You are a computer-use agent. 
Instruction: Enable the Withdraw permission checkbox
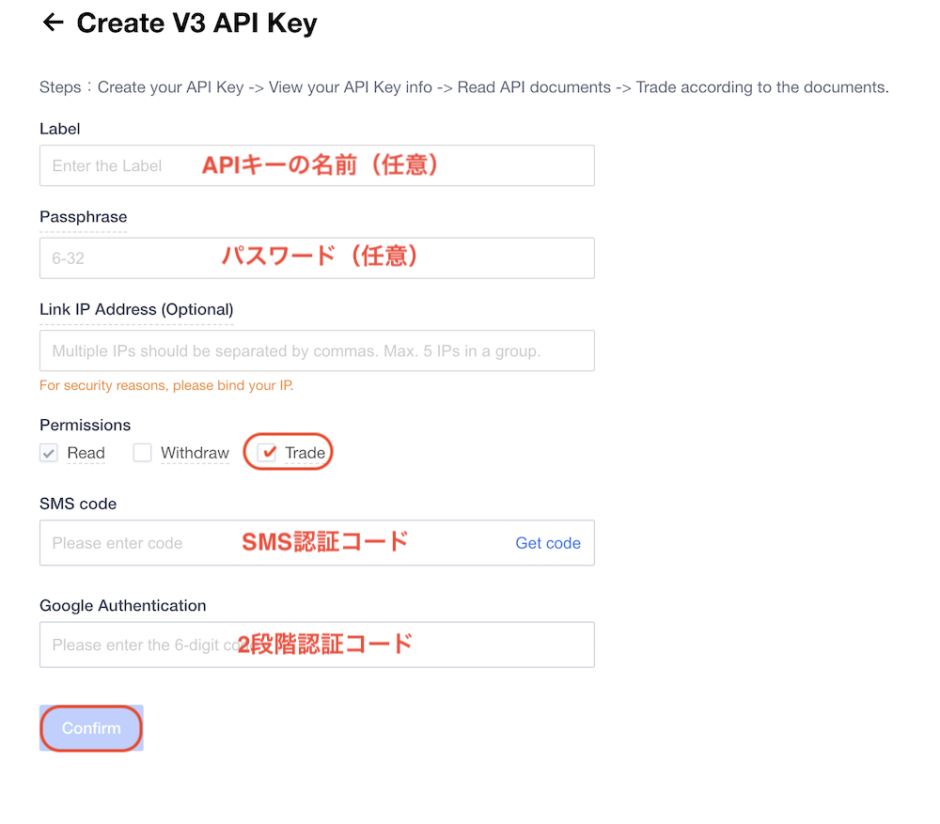coord(141,453)
